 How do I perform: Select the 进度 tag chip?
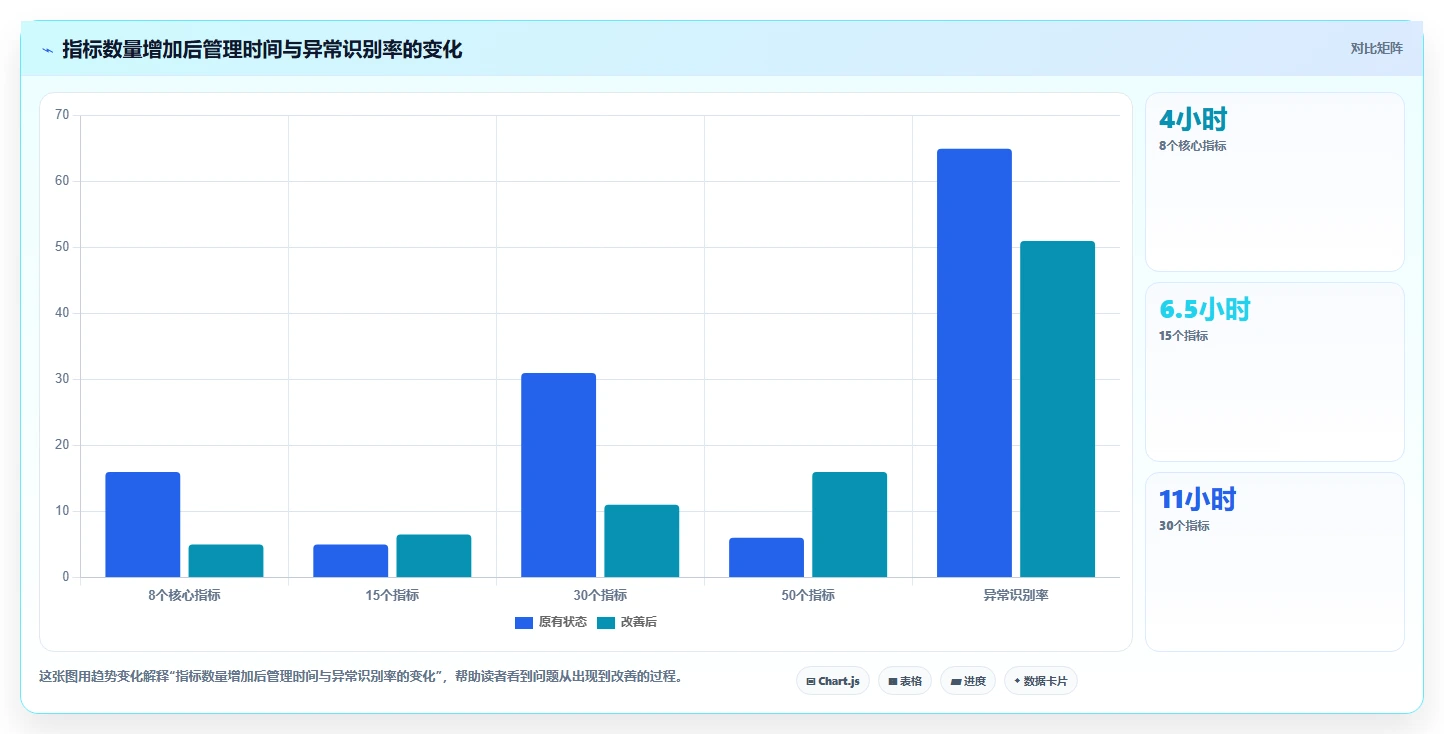point(968,681)
